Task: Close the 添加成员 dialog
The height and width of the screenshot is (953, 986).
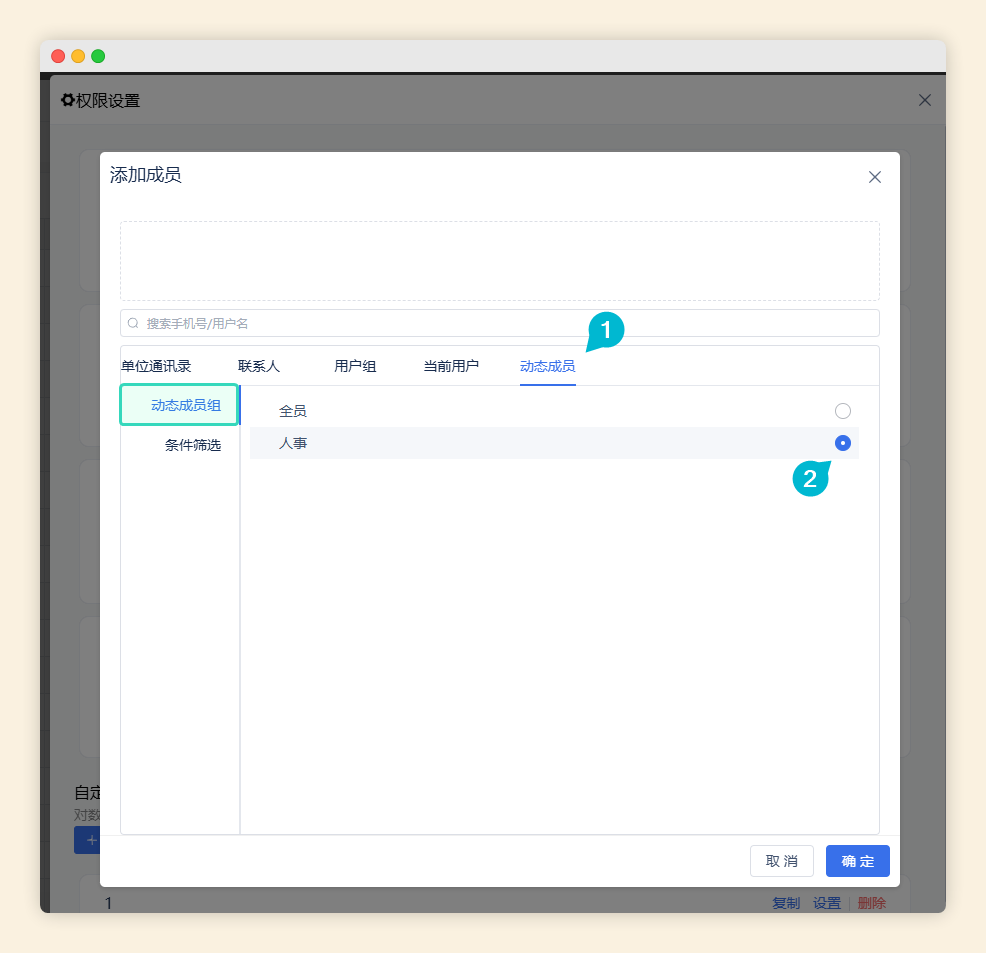Action: (x=874, y=177)
